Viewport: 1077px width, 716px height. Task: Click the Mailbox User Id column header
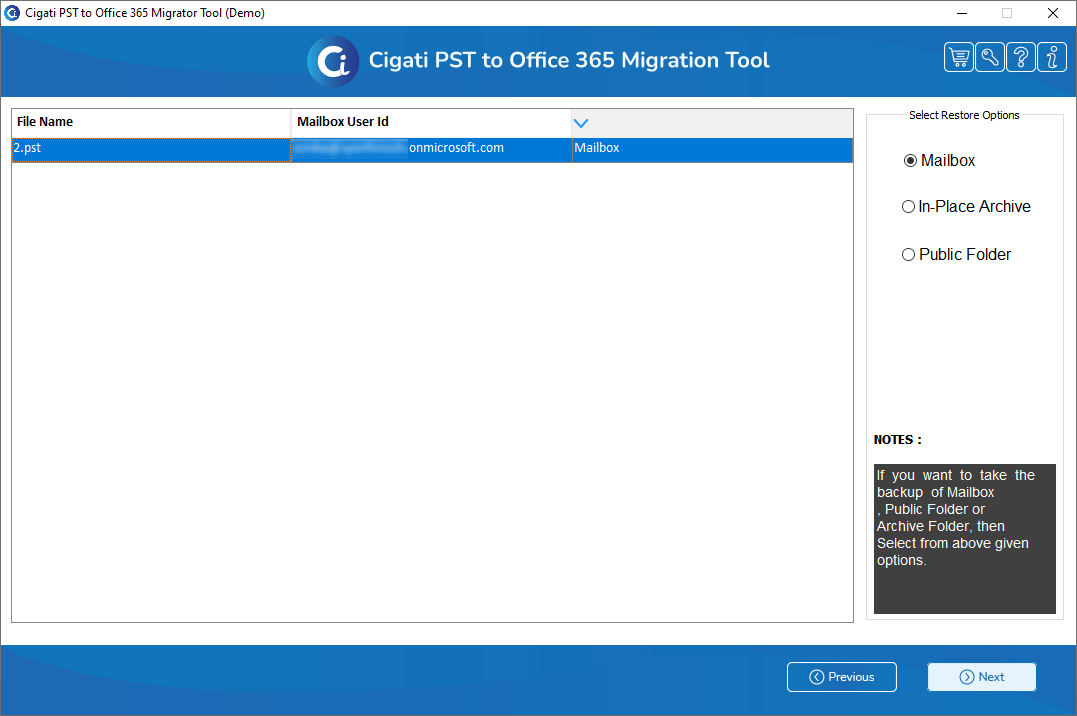click(431, 122)
